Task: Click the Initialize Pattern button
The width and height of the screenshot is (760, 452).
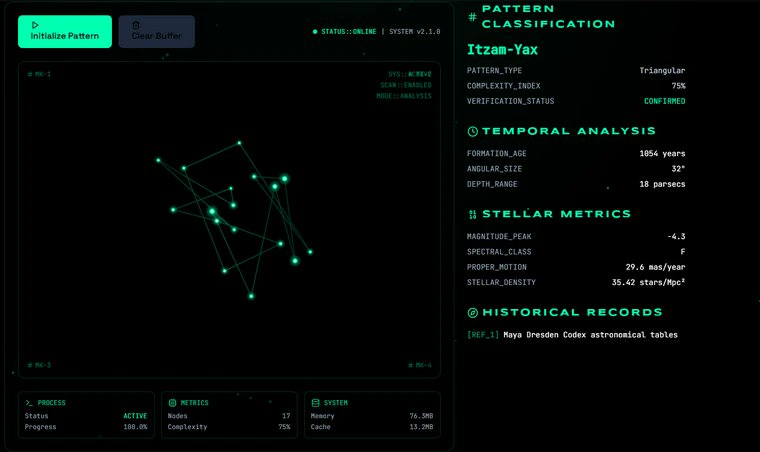Action: tap(65, 31)
